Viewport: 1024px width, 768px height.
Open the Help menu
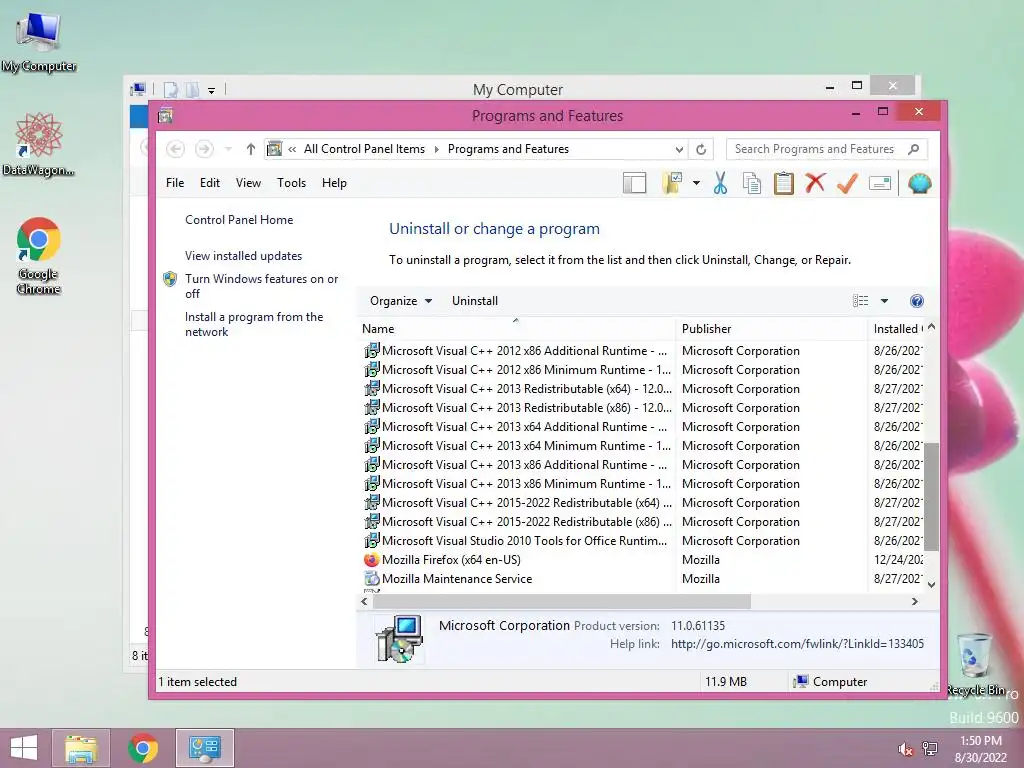334,183
